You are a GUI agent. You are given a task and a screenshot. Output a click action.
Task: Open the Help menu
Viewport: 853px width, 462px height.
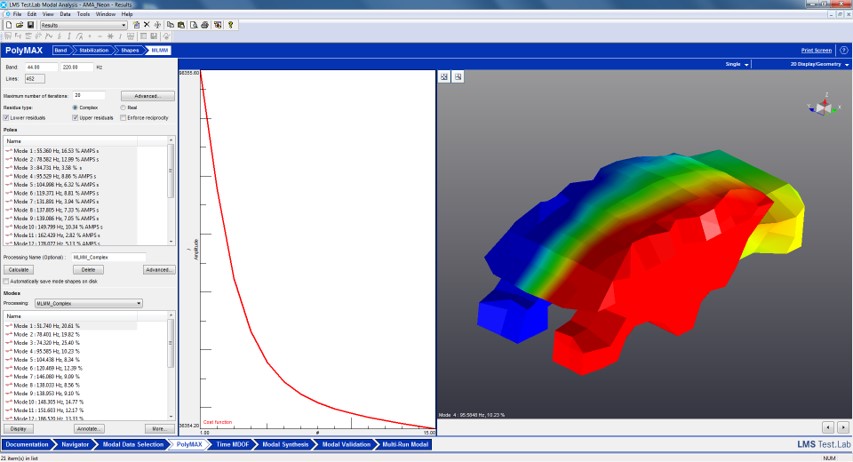click(x=127, y=14)
